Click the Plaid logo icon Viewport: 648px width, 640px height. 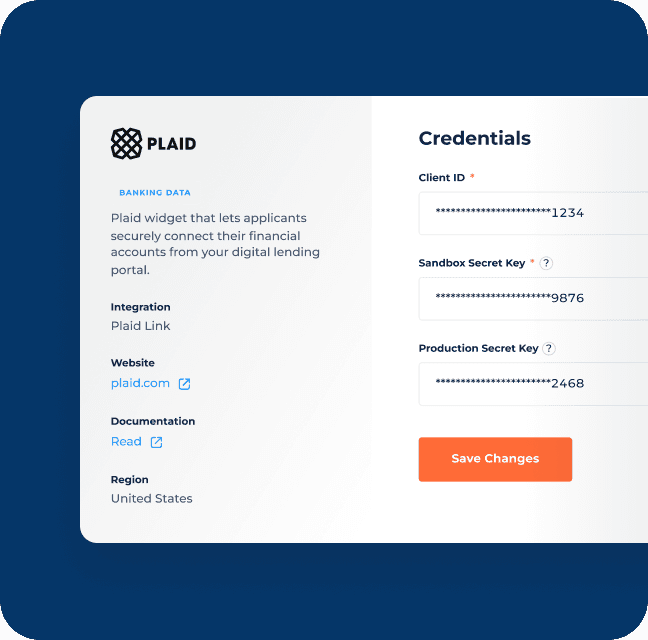pyautogui.click(x=126, y=143)
